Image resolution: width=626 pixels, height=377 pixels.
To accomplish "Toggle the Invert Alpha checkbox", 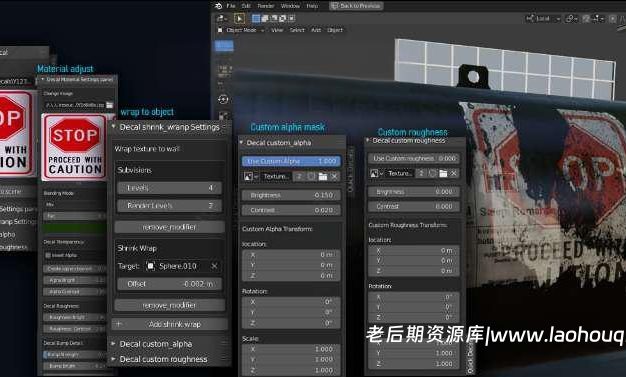I will click(x=48, y=255).
